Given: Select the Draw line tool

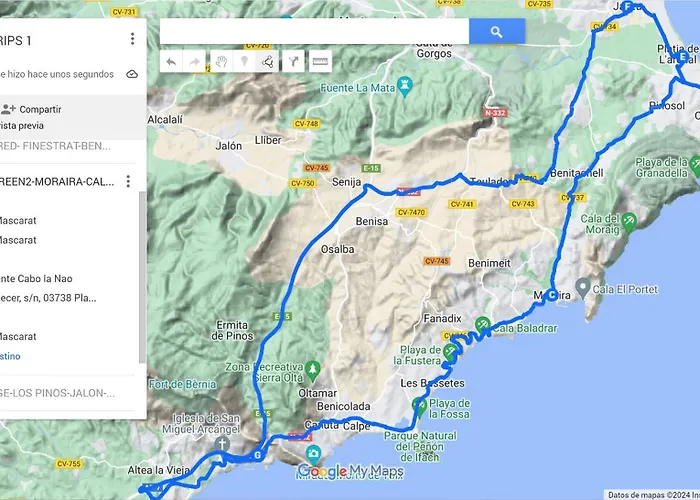Looking at the screenshot, I should pos(268,62).
